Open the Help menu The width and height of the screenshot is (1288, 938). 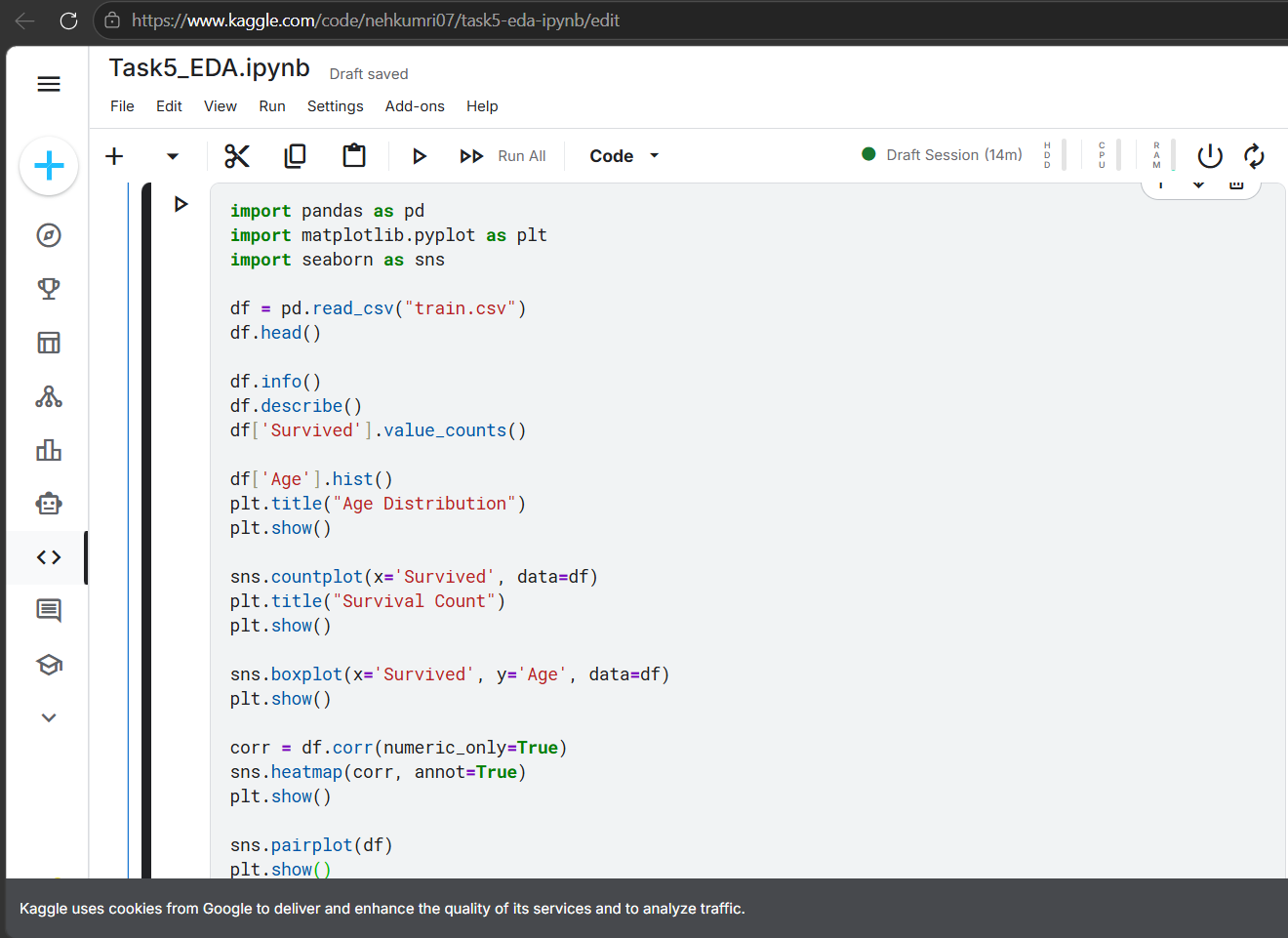click(482, 106)
